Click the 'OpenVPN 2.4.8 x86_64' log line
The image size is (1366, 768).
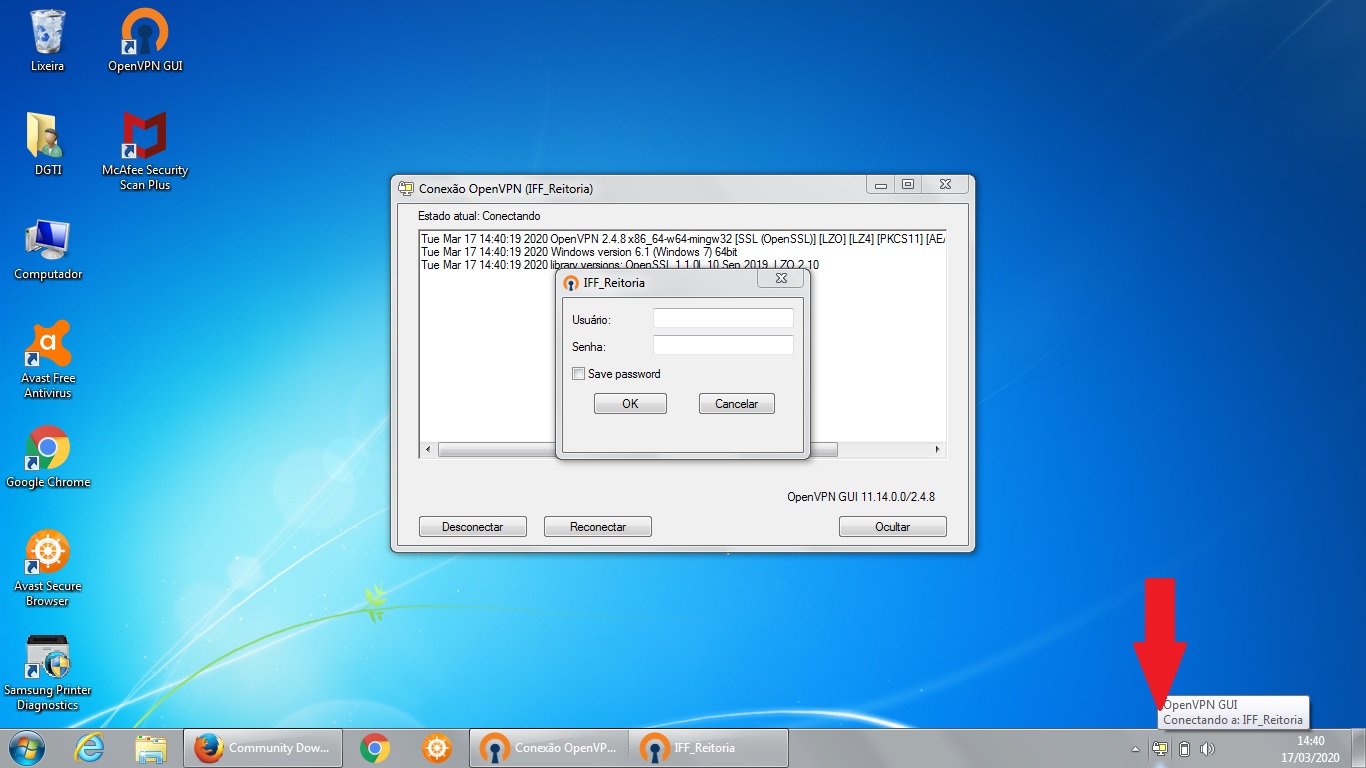(x=683, y=239)
